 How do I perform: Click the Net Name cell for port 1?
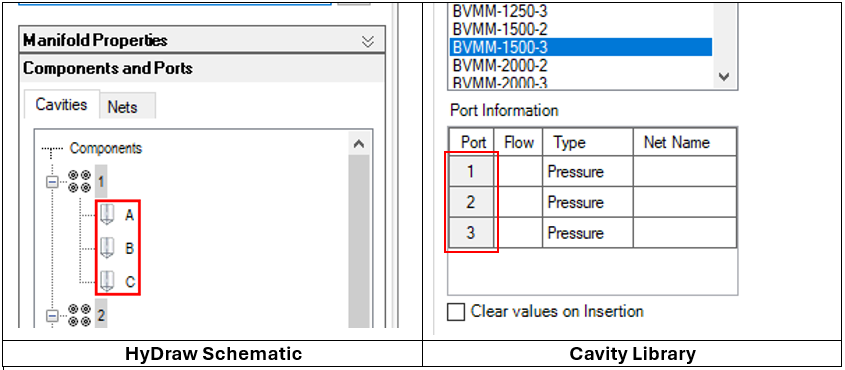click(684, 172)
